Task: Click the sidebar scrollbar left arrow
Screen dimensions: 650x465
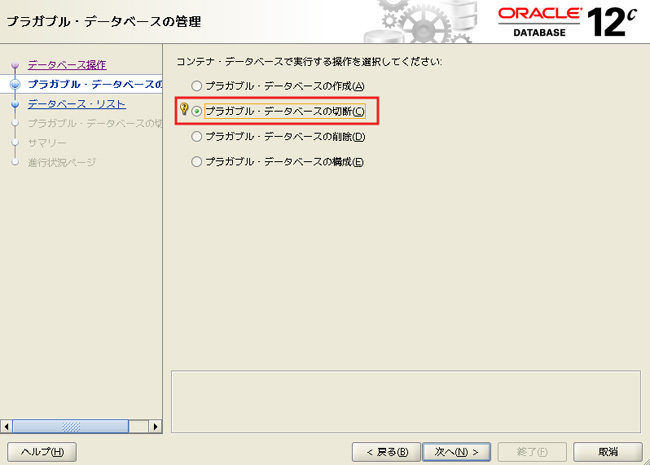Action: tap(9, 426)
